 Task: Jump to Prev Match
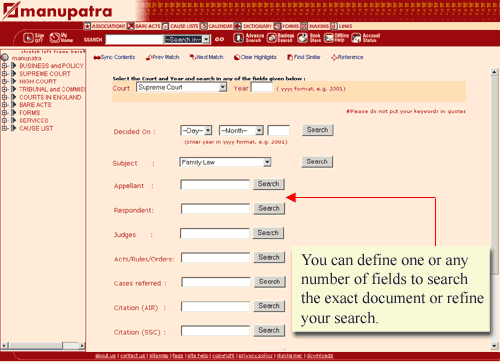click(x=163, y=57)
